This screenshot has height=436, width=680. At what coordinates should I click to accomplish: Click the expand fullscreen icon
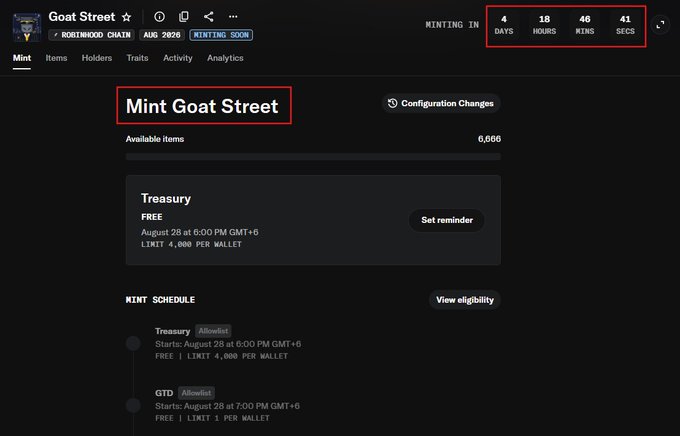click(660, 25)
